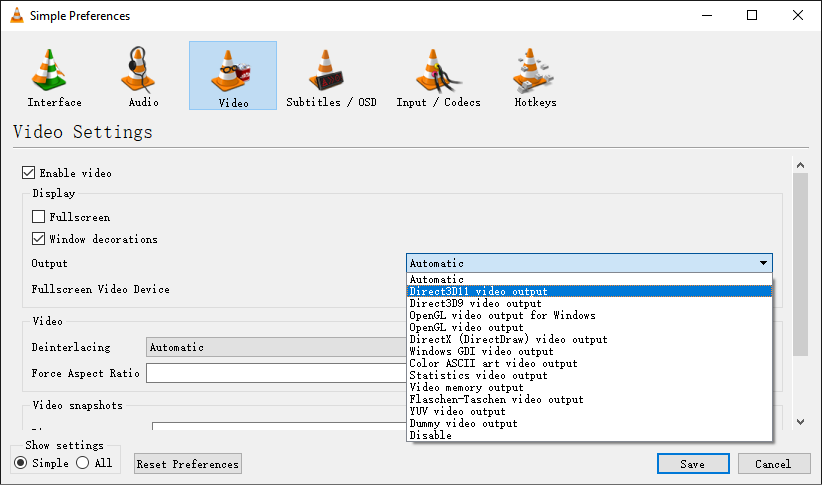This screenshot has height=485, width=822.
Task: Collapse the Output dropdown arrow
Action: tap(763, 263)
